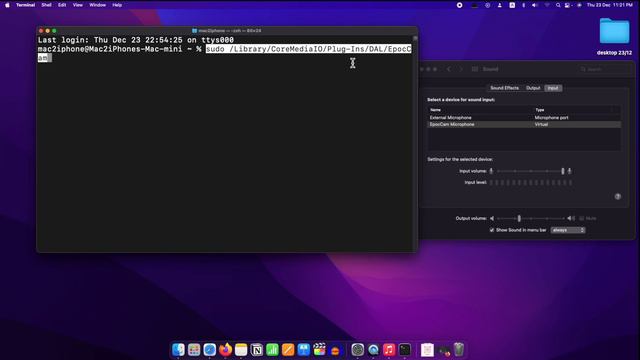Click the Wi-Fi icon in menu bar
This screenshot has width=640, height=360.
tap(547, 5)
